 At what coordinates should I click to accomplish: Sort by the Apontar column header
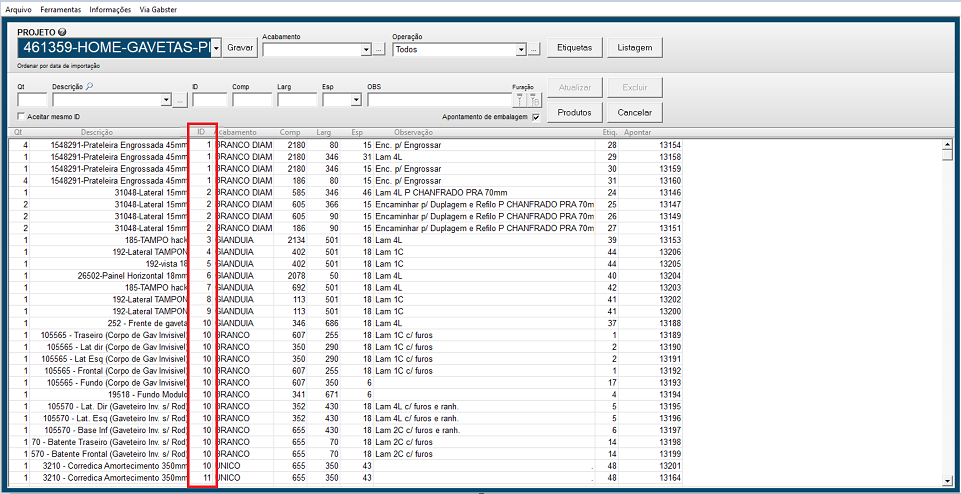click(637, 132)
